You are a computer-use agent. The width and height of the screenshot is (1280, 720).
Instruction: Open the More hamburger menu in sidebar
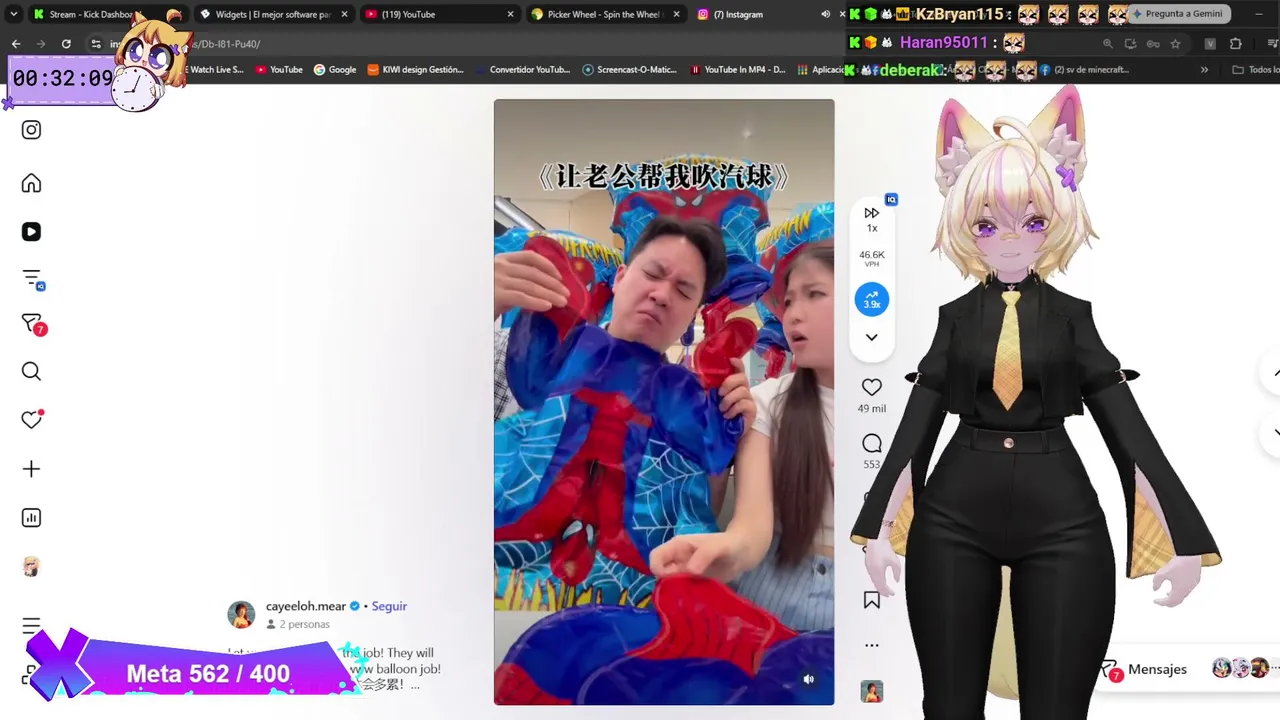coord(31,625)
